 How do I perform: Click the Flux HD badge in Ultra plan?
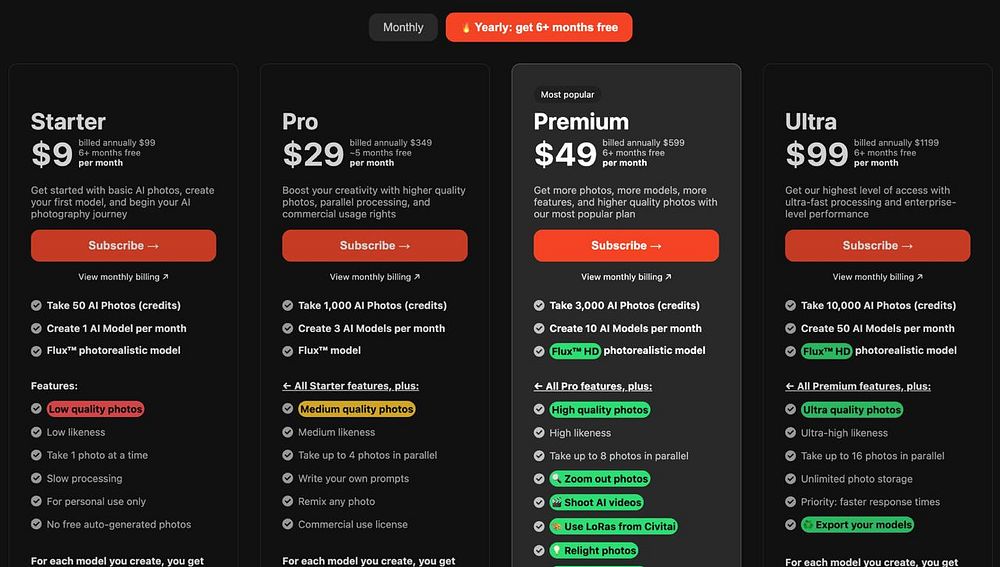(826, 351)
